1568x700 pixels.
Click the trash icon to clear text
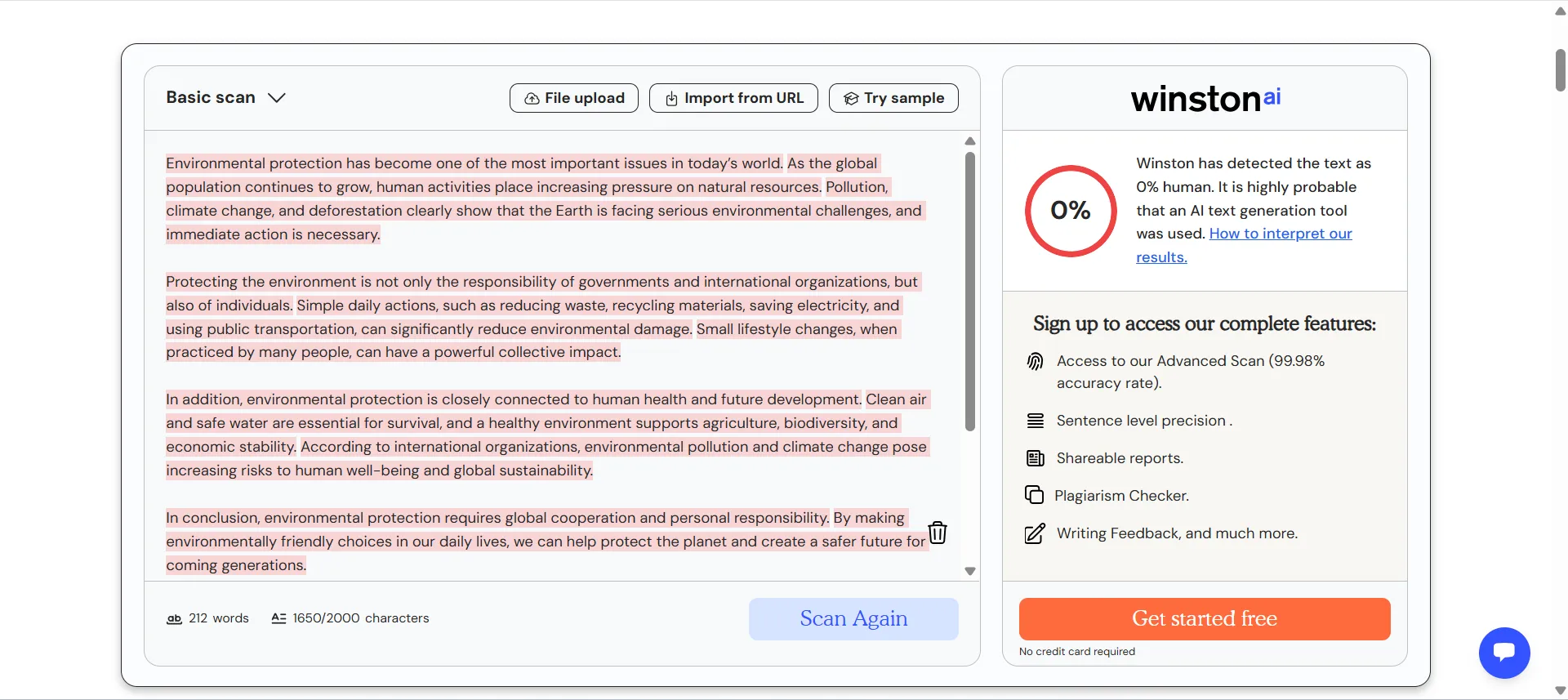(x=938, y=532)
